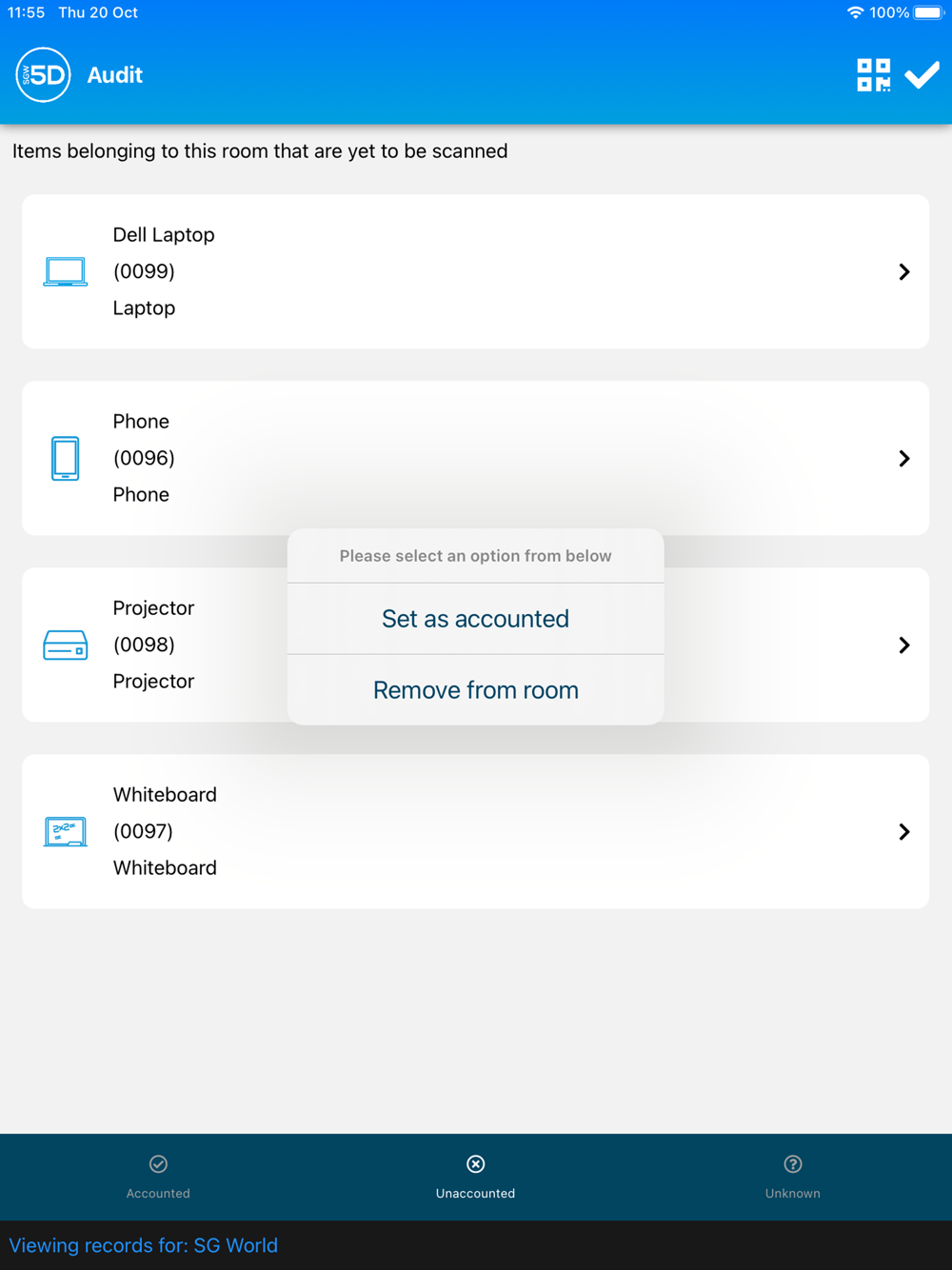The height and width of the screenshot is (1270, 952).
Task: Open the Dell Laptop (0099) item
Action: (475, 271)
